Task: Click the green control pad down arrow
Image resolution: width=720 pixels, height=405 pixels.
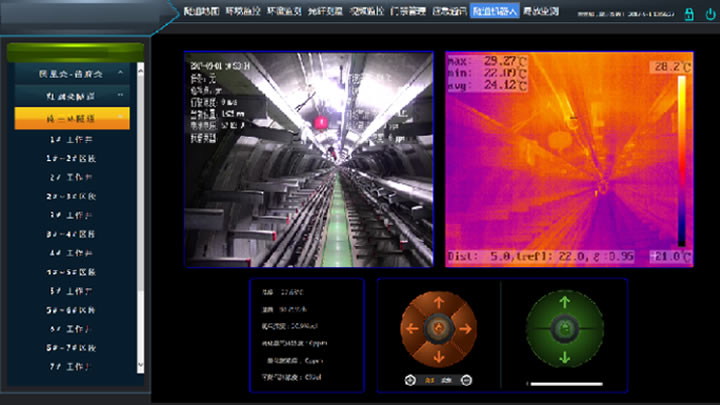Action: 562,358
